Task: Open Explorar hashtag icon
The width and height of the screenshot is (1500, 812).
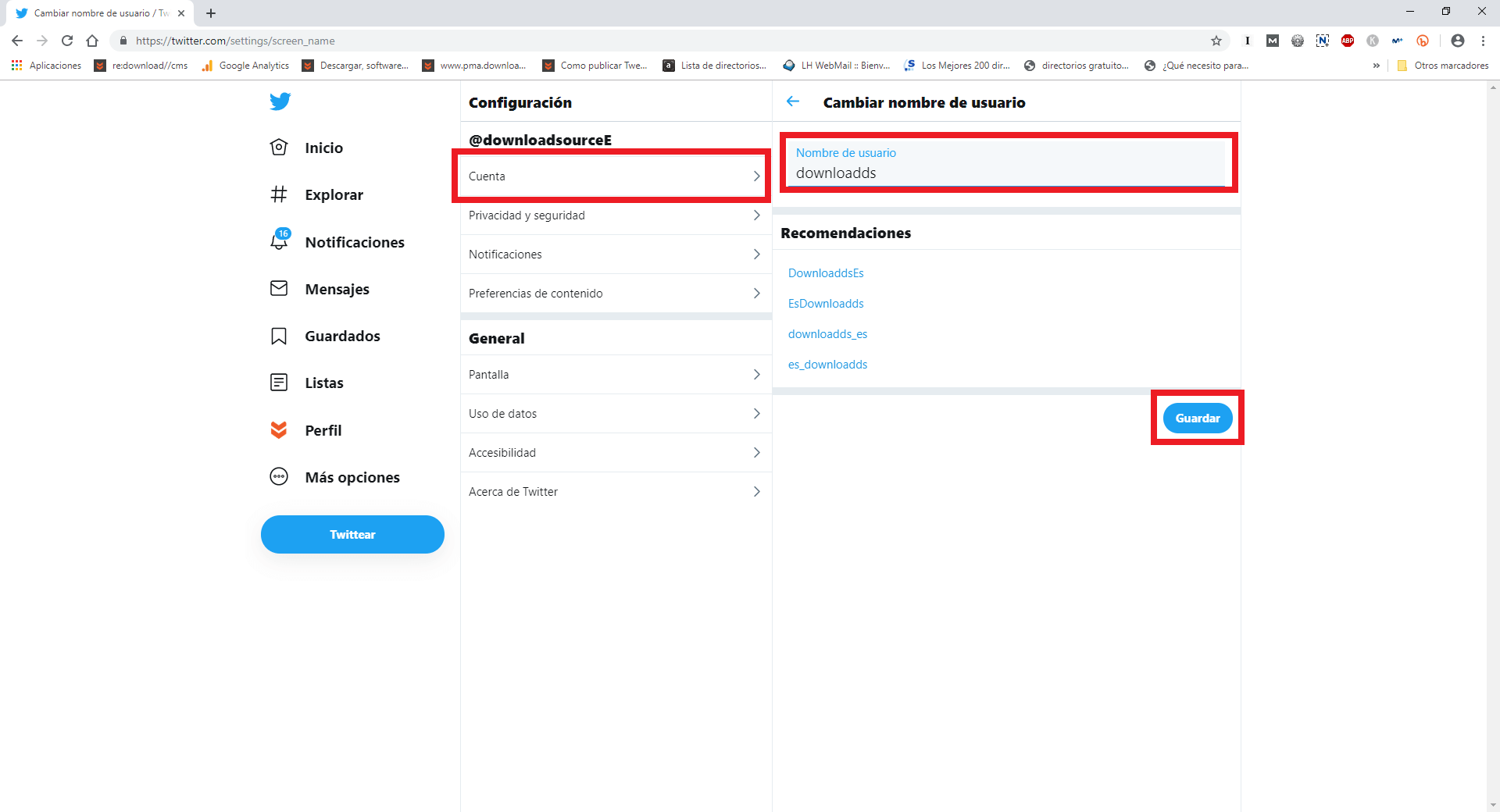Action: click(279, 194)
